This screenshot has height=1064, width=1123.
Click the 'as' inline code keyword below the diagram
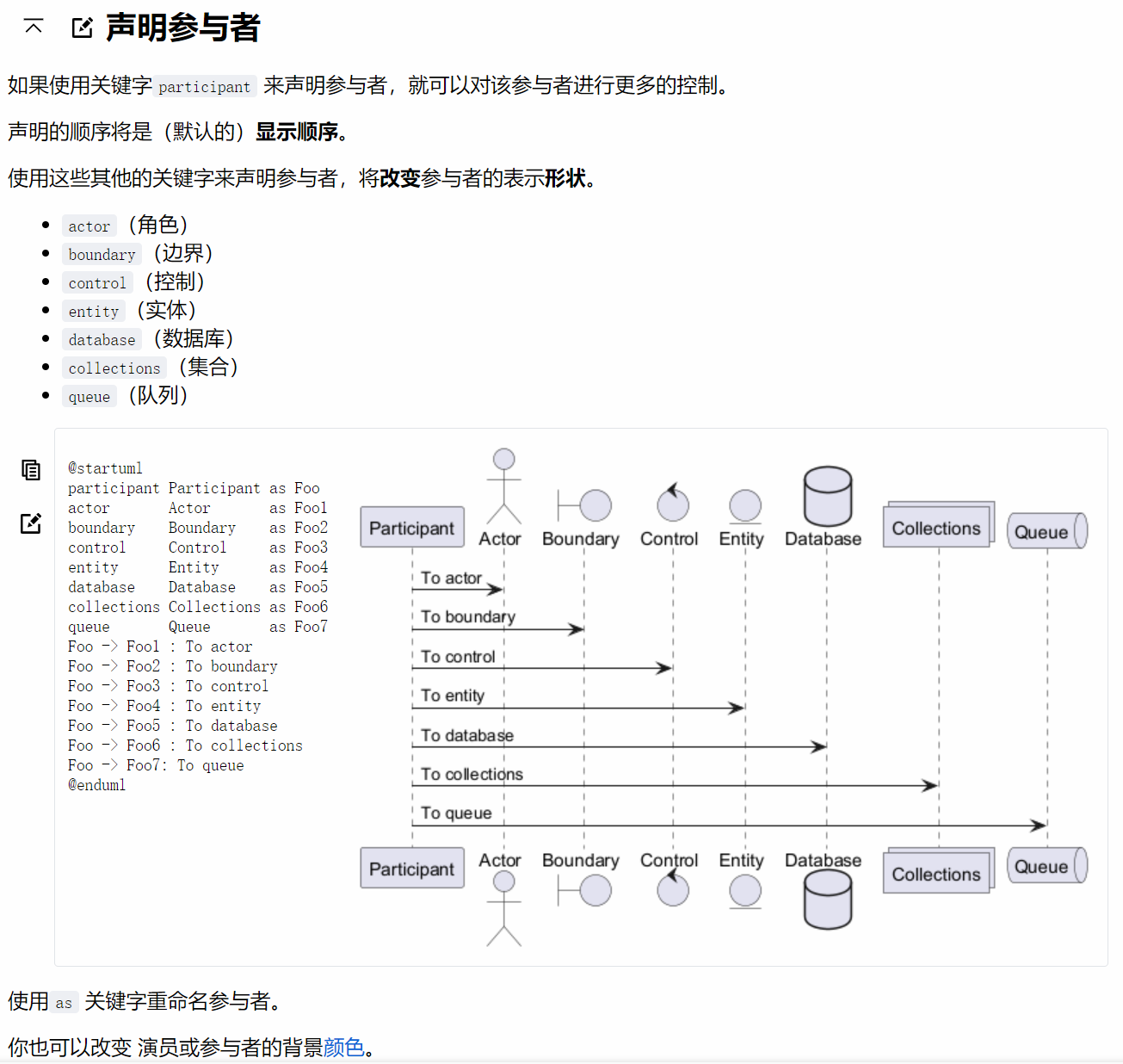[64, 1002]
